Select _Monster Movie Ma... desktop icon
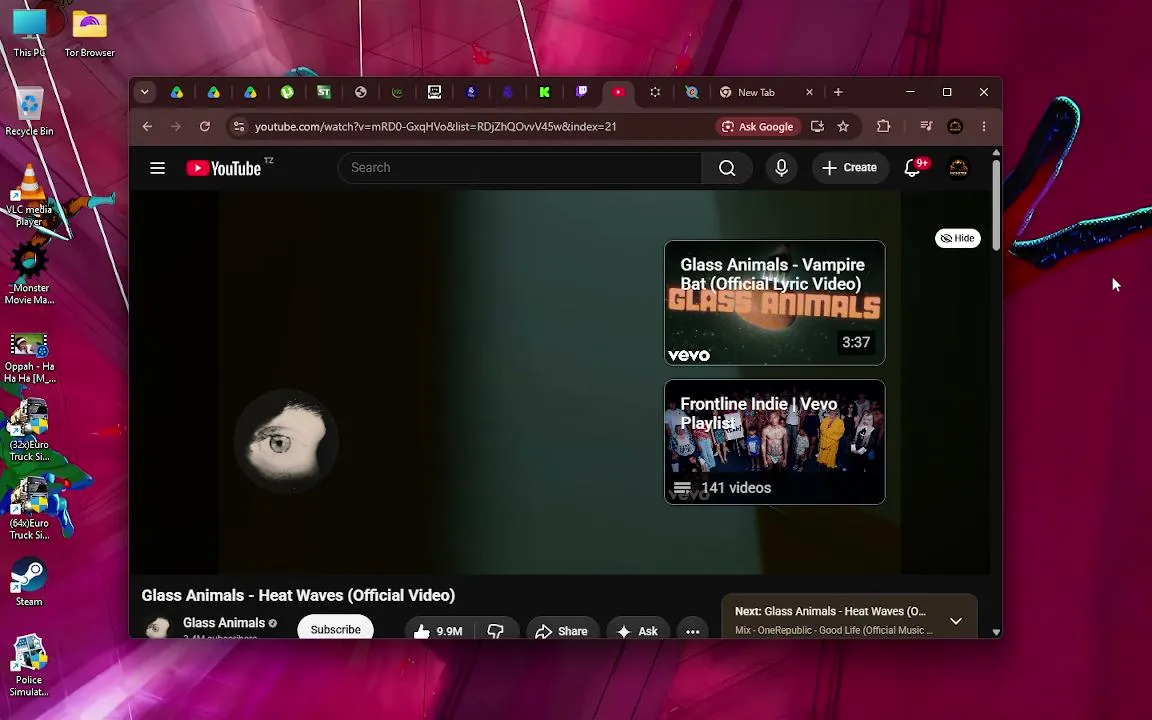The image size is (1152, 720). (29, 273)
